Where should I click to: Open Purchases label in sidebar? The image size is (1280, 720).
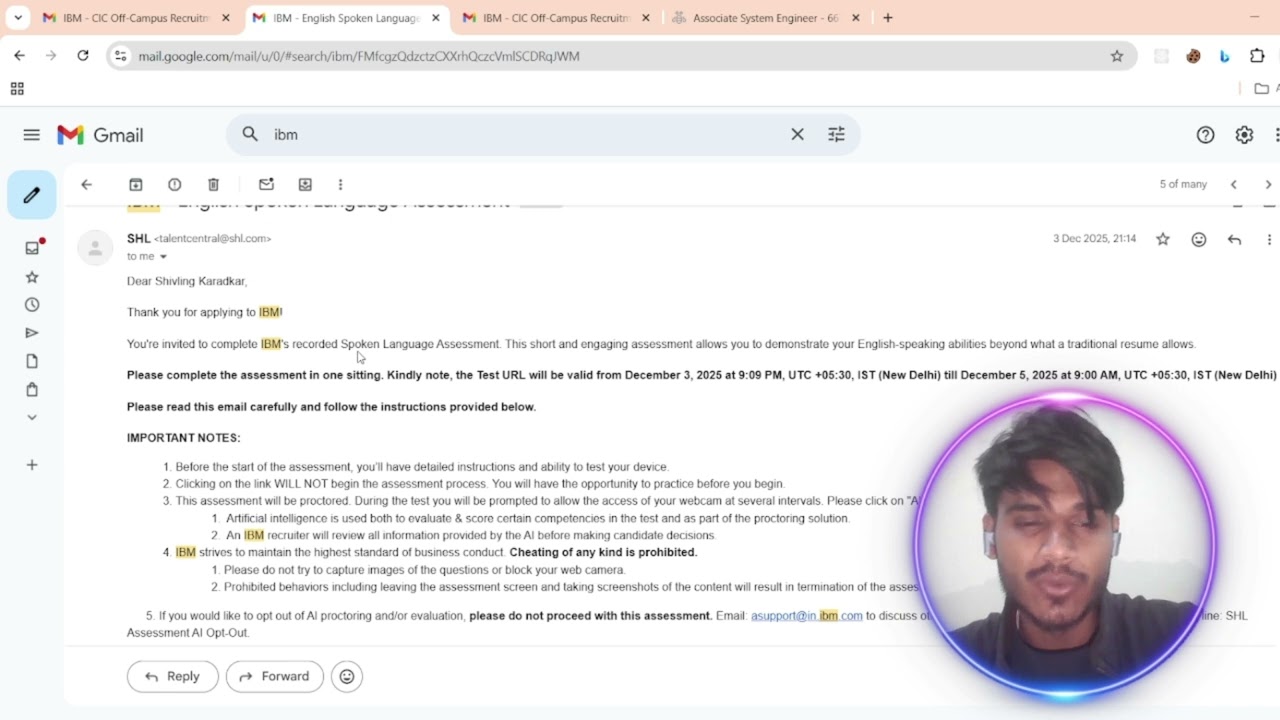(x=32, y=389)
